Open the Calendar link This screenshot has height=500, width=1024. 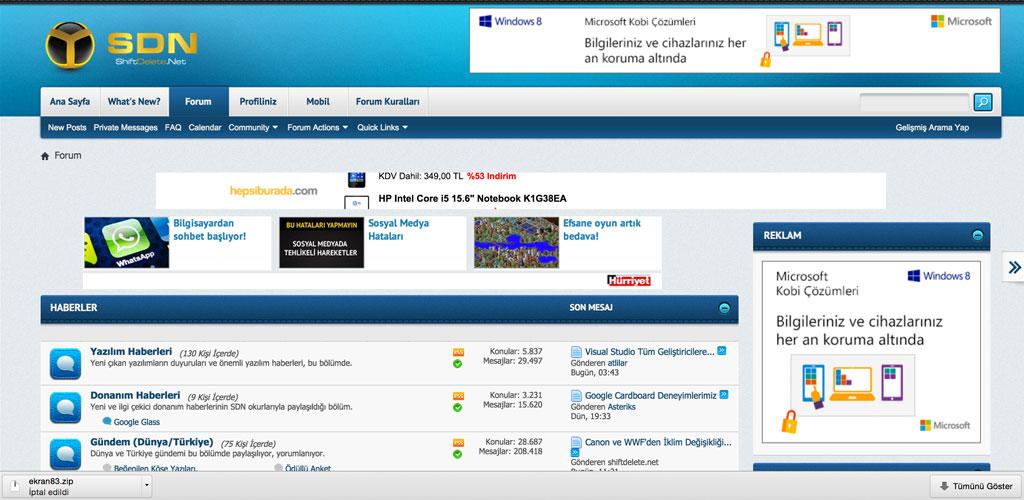205,128
